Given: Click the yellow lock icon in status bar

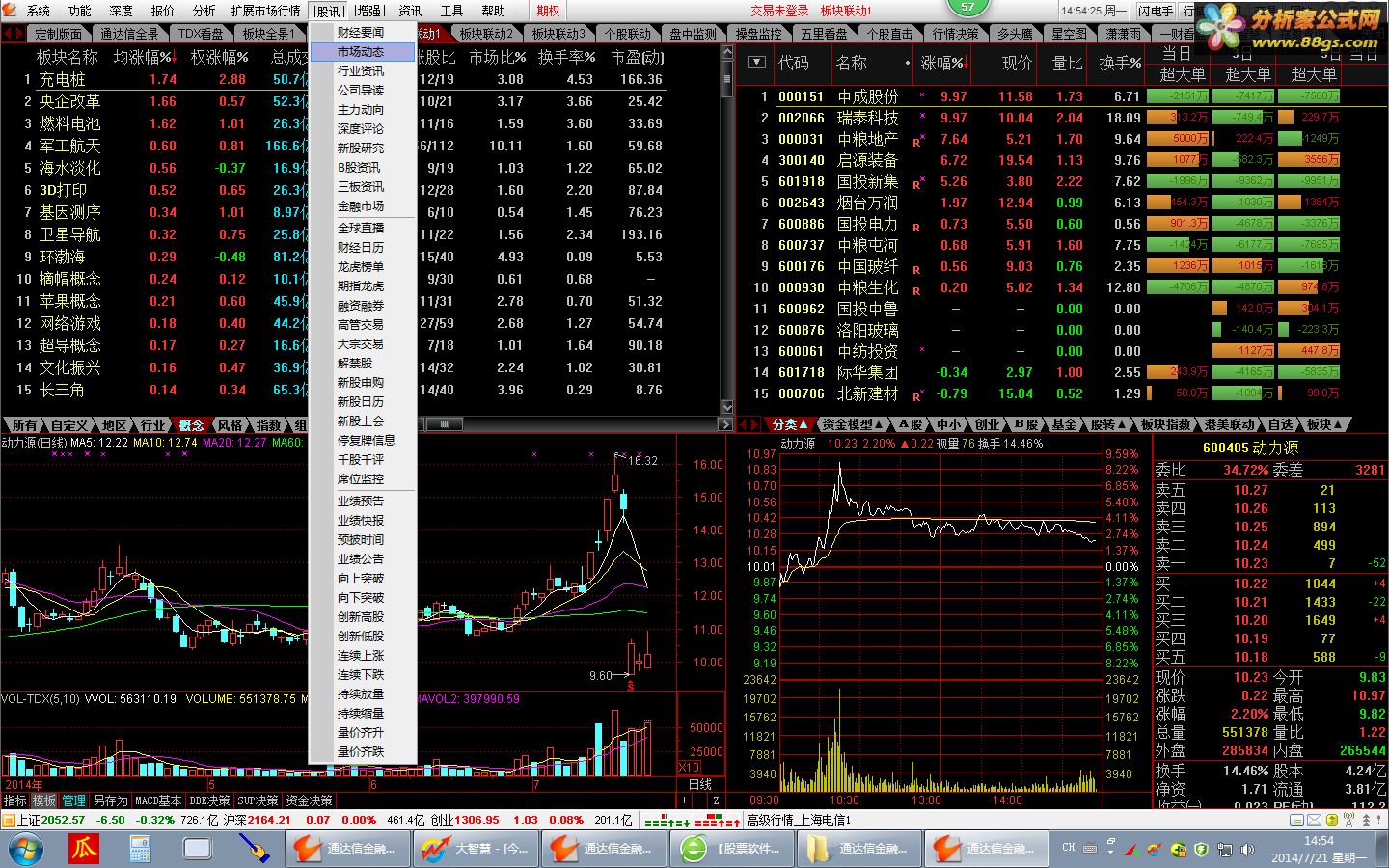Looking at the screenshot, I should (1334, 820).
